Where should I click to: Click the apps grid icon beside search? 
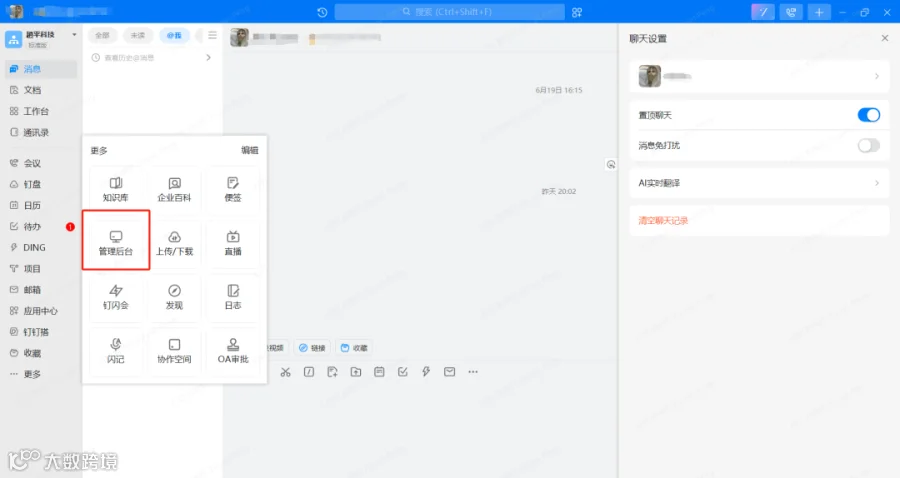tap(577, 12)
